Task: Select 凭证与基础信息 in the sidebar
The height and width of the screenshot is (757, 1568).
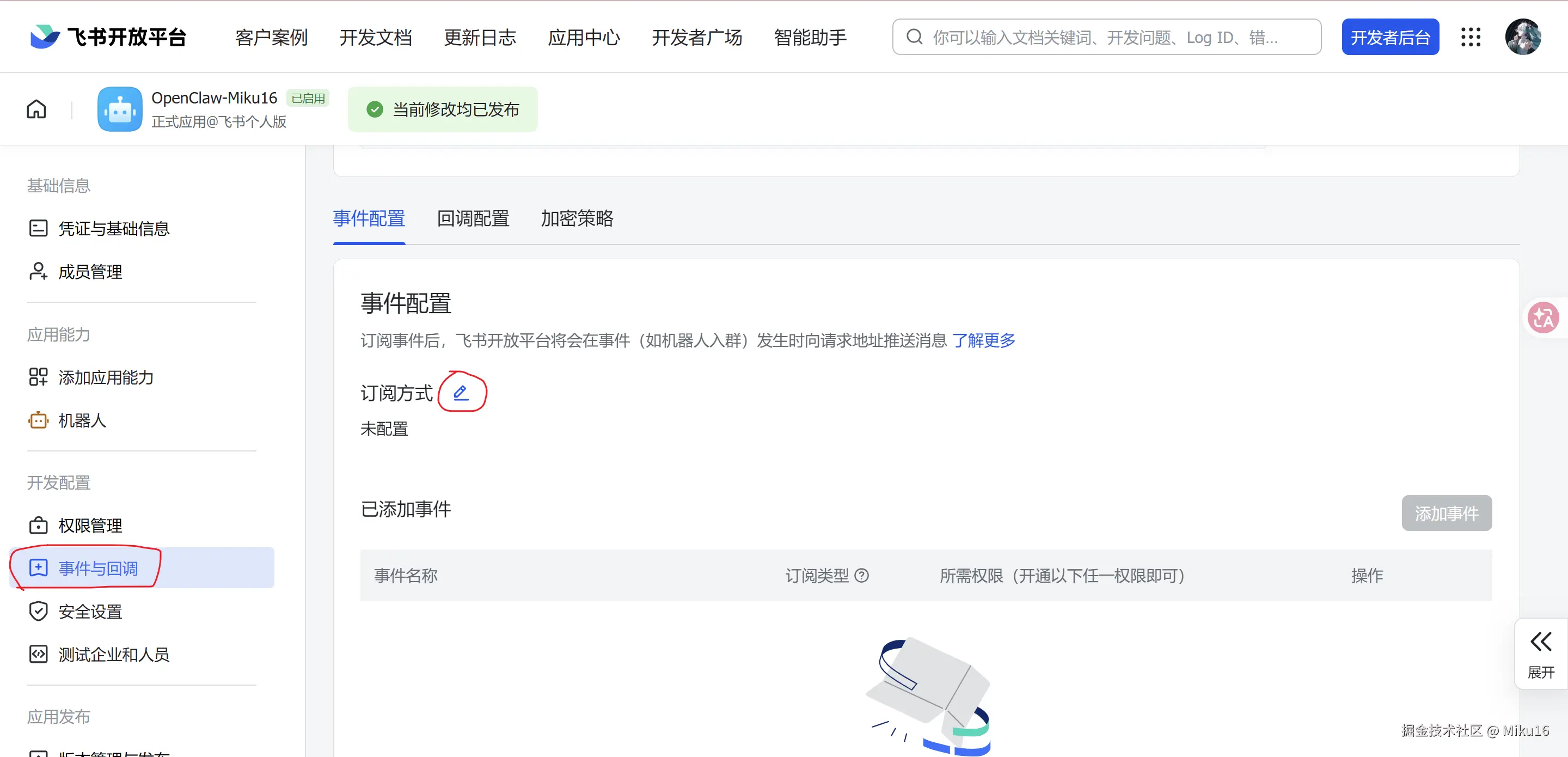Action: [x=114, y=228]
